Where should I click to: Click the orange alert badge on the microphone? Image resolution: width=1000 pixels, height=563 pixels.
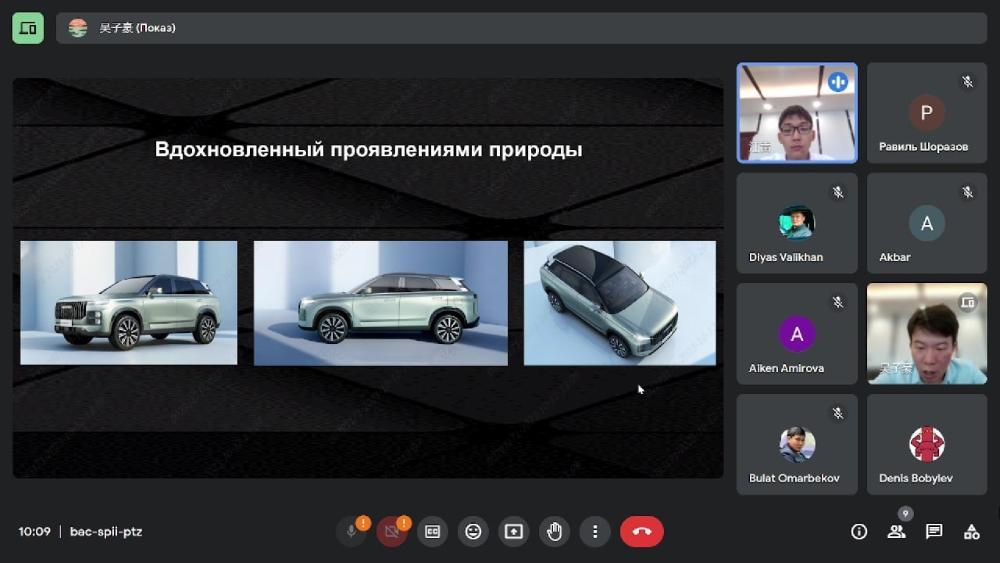click(364, 523)
